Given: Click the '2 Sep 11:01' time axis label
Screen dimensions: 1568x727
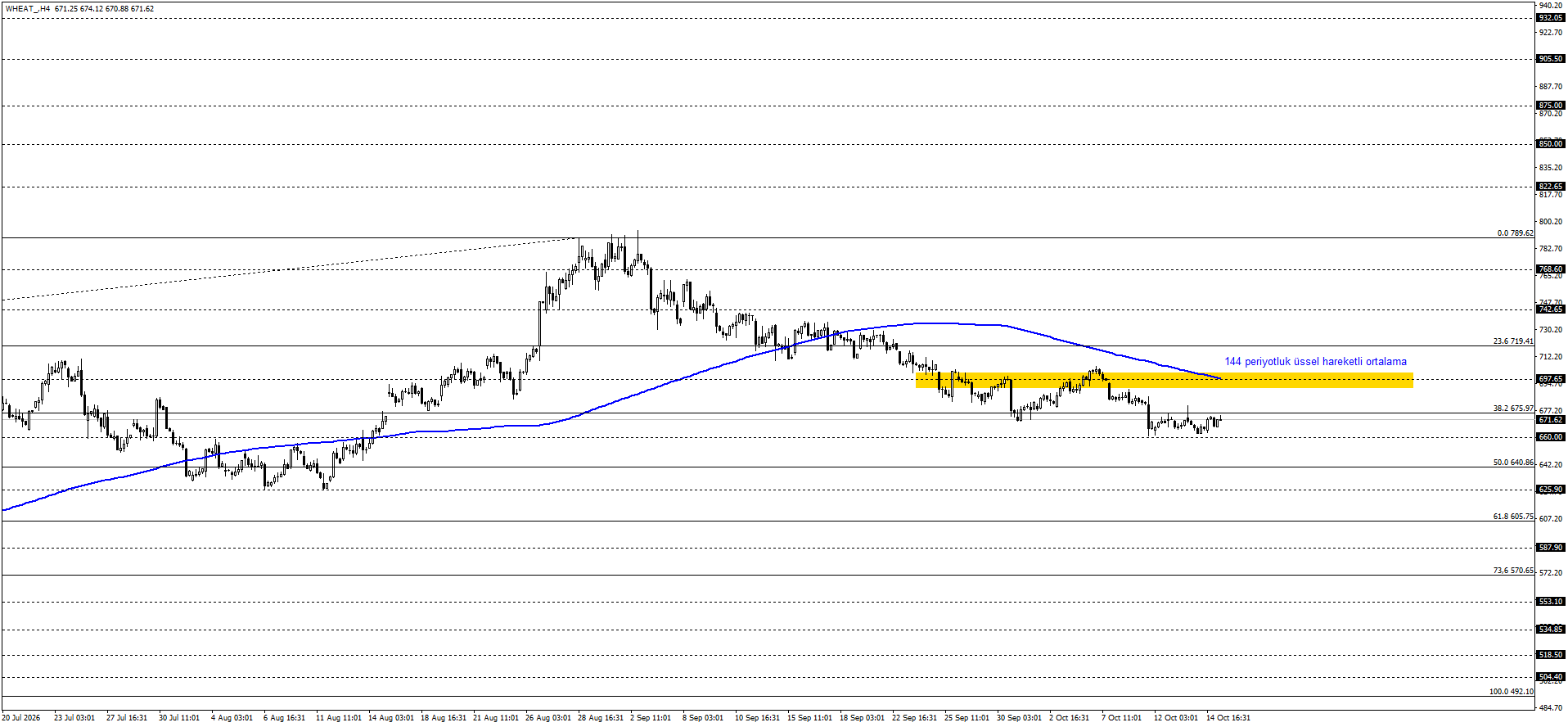Looking at the screenshot, I should pos(651,718).
